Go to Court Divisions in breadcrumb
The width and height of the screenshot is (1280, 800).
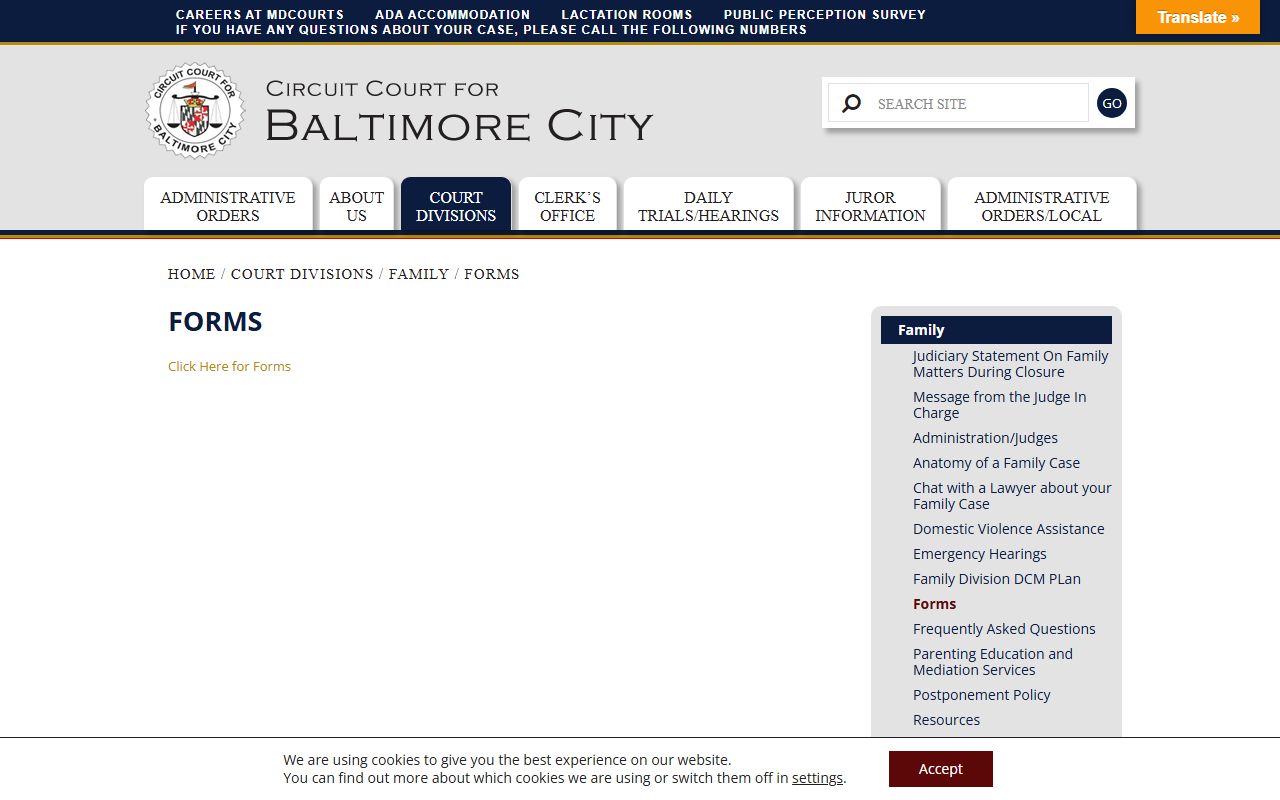point(302,274)
